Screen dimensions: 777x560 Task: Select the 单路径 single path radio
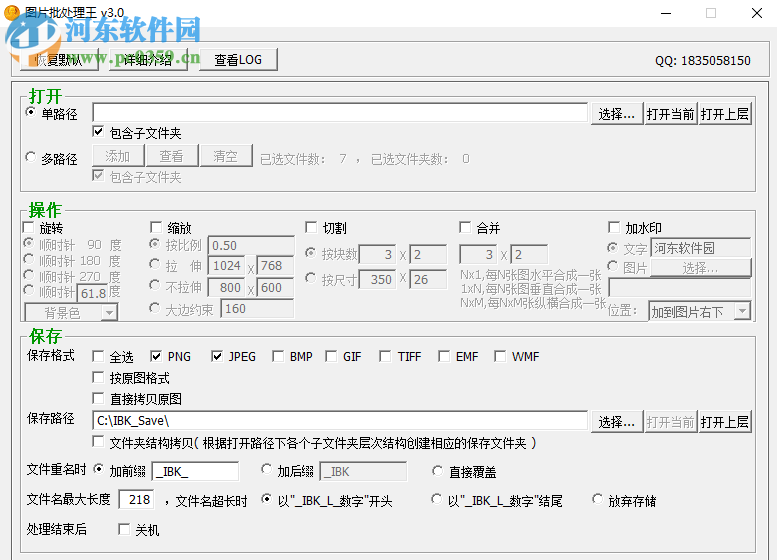(x=31, y=113)
